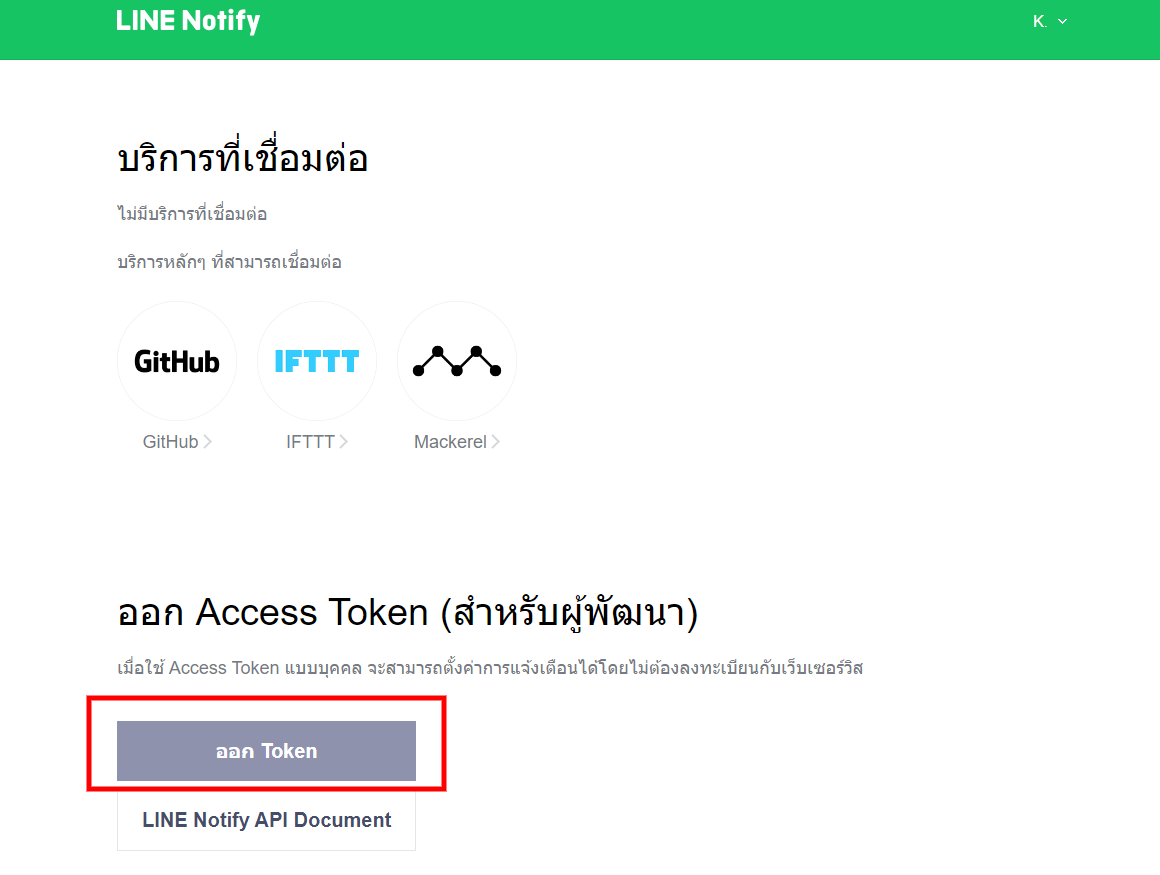Click the บริการหลักๆ ที่สามารถเชื่อมต่อ label
The height and width of the screenshot is (875, 1160).
click(229, 262)
